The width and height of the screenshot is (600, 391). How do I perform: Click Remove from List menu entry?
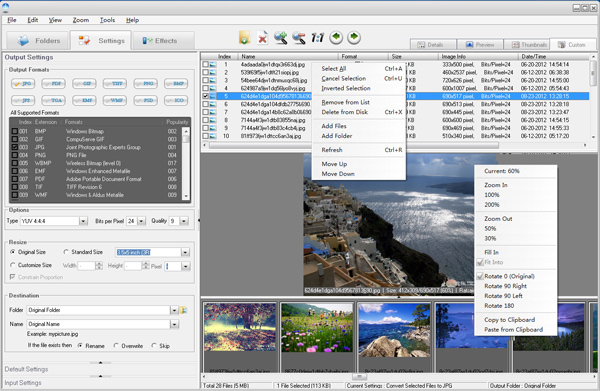click(x=346, y=102)
